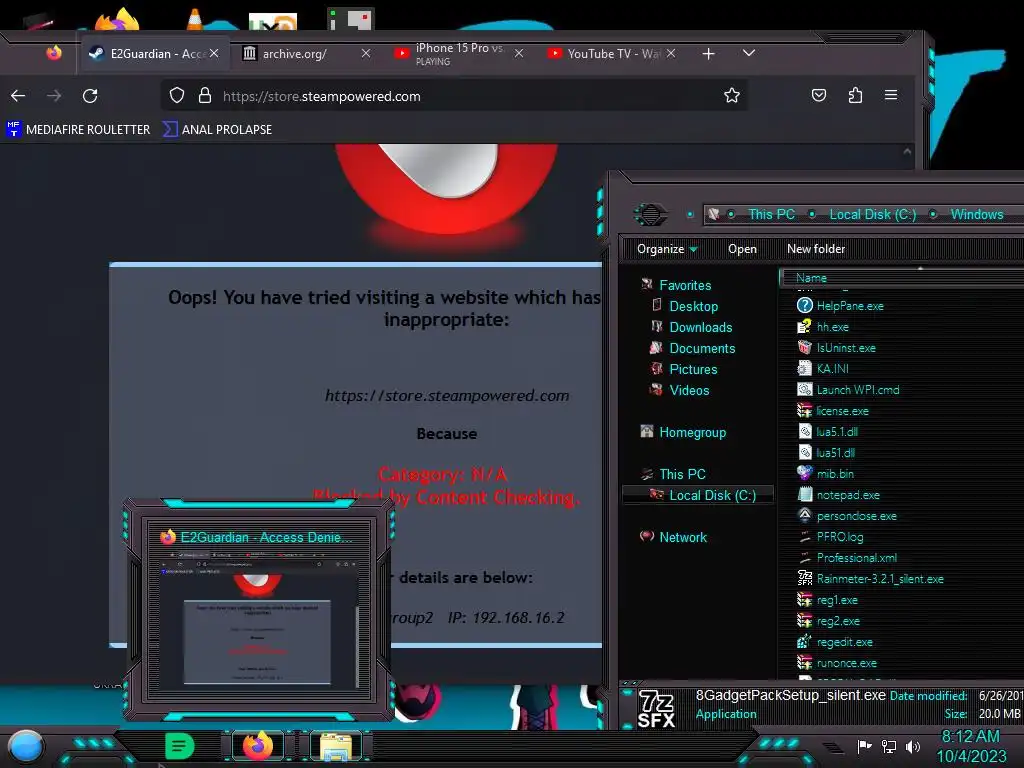1024x768 pixels.
Task: Open MEDIAFIRE ROULETTER bookmark
Action: coord(78,129)
